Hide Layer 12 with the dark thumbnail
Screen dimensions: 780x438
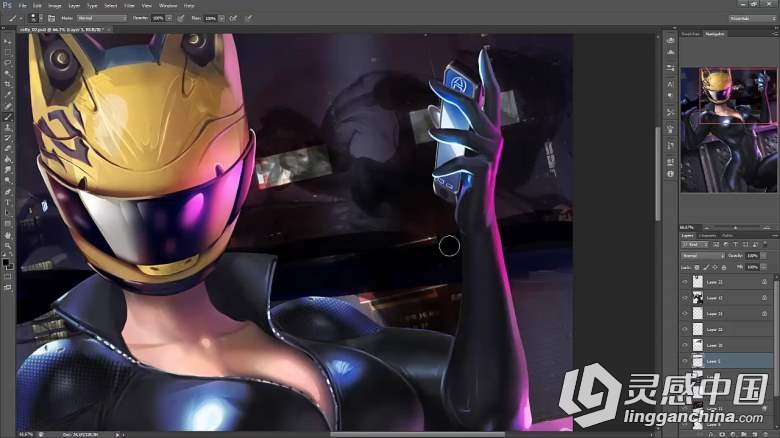pos(685,298)
